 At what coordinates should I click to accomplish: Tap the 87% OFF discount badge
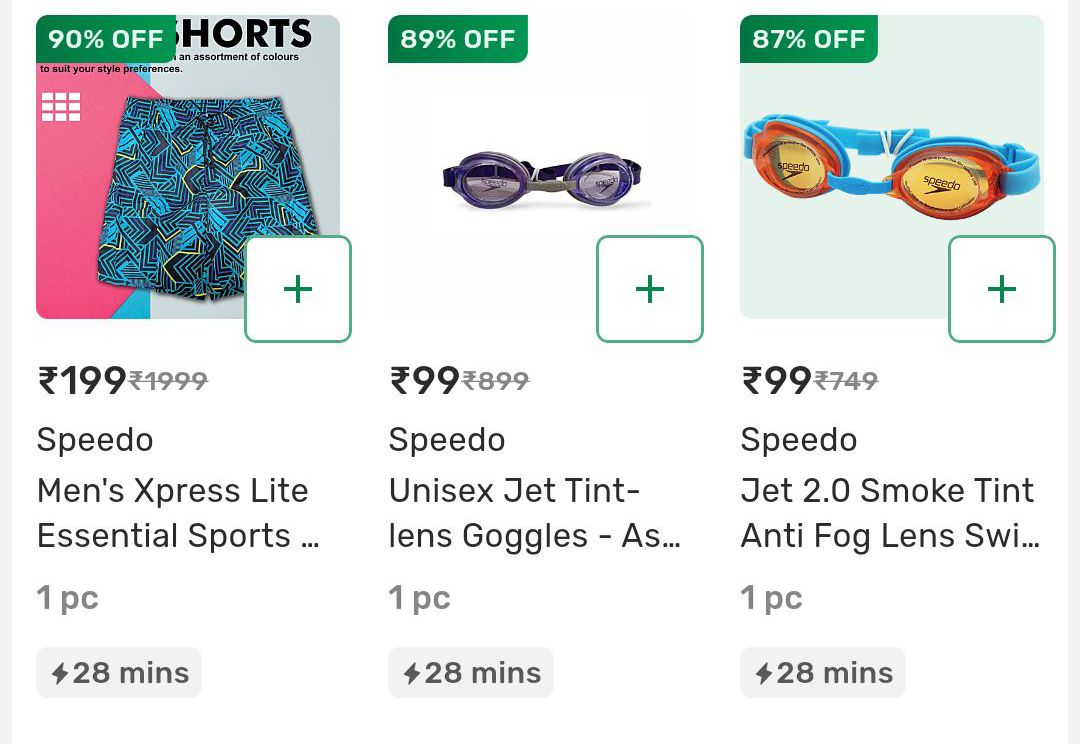click(x=809, y=39)
